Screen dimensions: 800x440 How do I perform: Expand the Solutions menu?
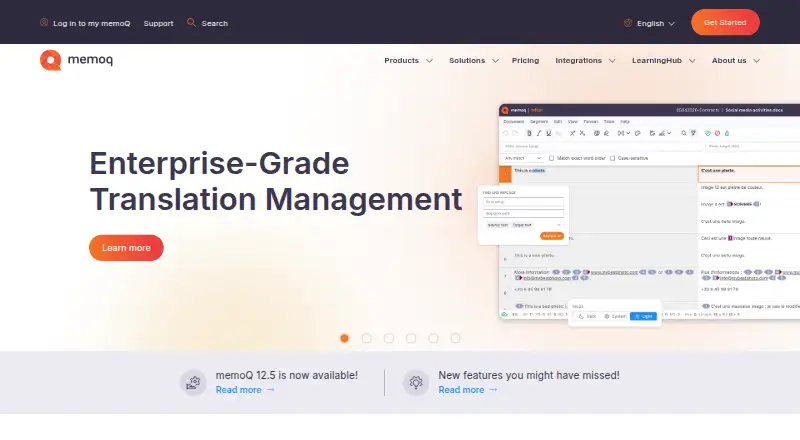point(473,60)
